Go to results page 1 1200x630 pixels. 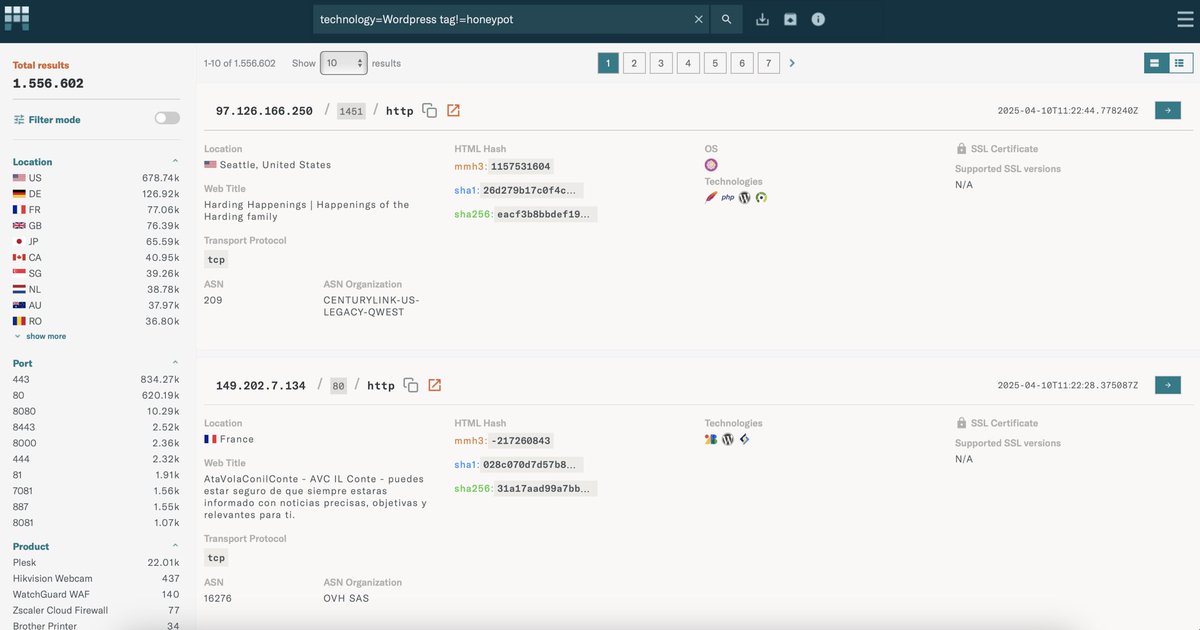pyautogui.click(x=608, y=63)
